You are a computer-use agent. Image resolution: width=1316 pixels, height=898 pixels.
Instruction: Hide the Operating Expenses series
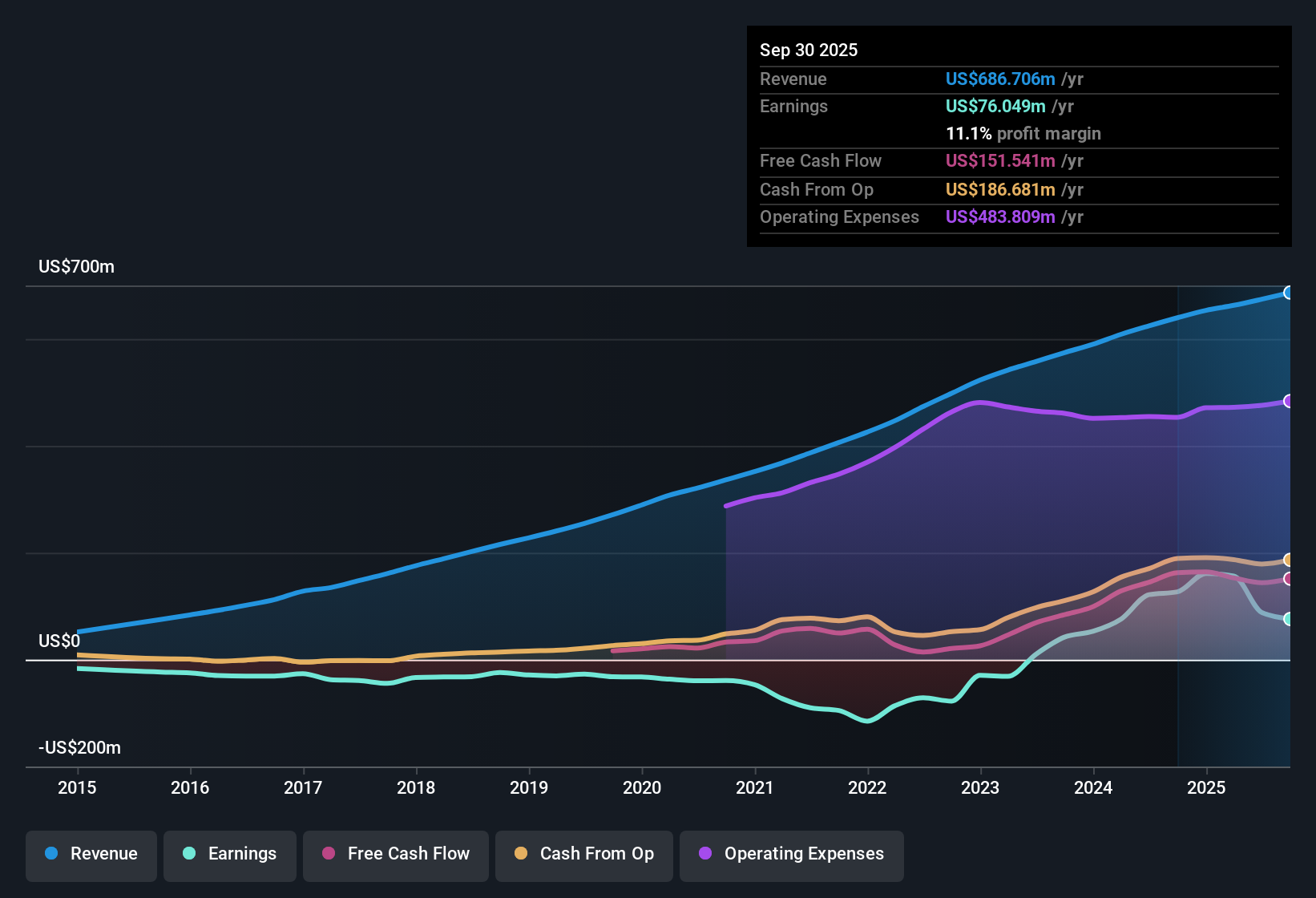pyautogui.click(x=791, y=854)
